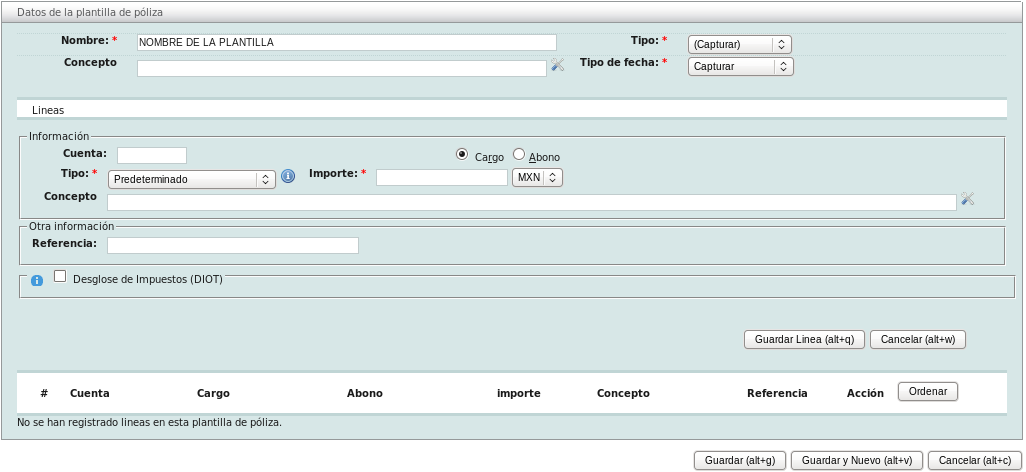Screen dimensions: 1026x472
Task: Click the Referencia text field
Action: 232,245
